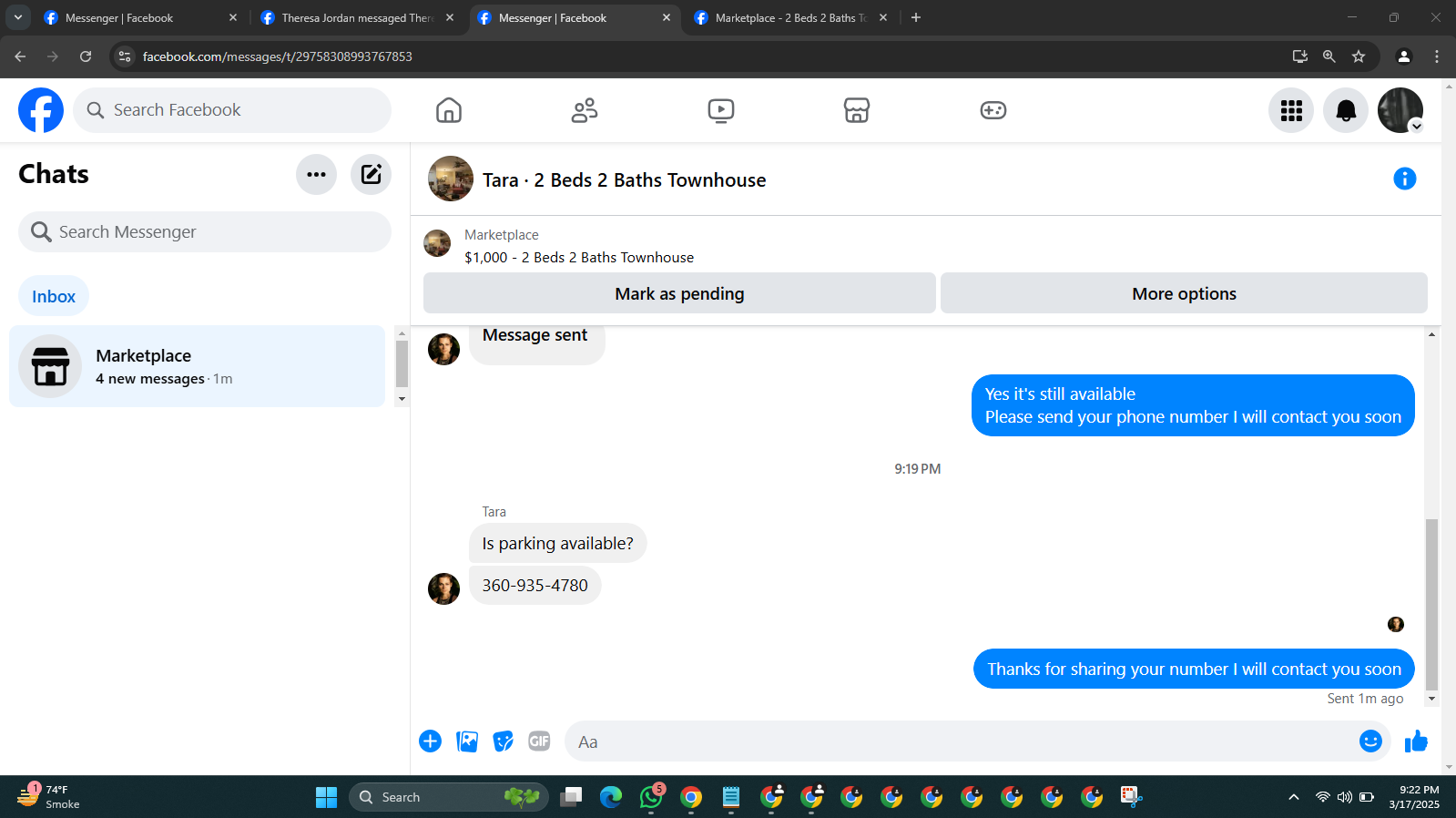Expand the Chrome tab search dropdown

pos(17,17)
